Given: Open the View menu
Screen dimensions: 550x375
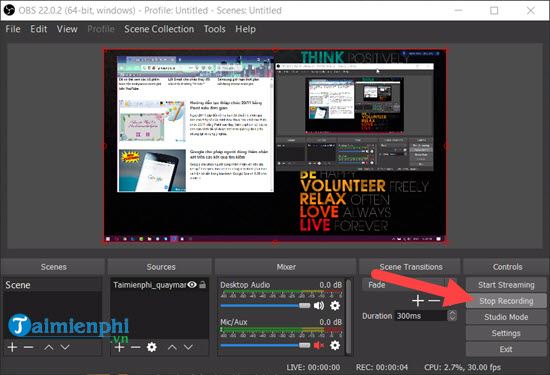Looking at the screenshot, I should coord(67,29).
